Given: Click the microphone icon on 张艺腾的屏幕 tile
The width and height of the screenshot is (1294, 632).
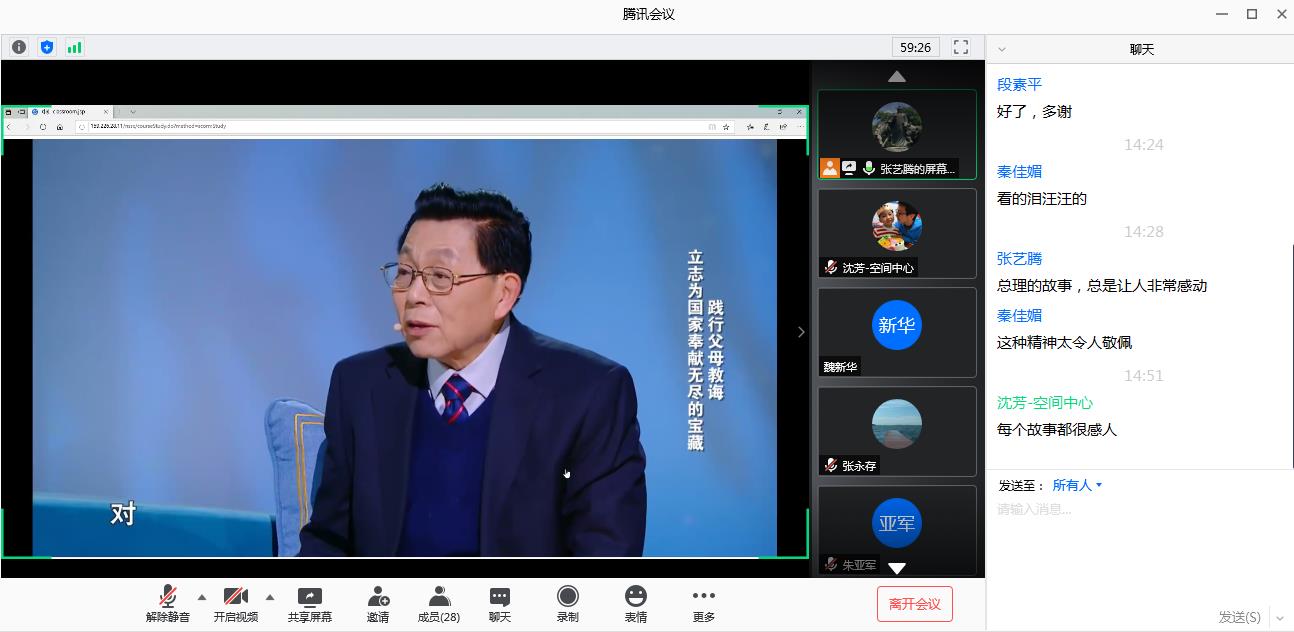Looking at the screenshot, I should point(868,168).
